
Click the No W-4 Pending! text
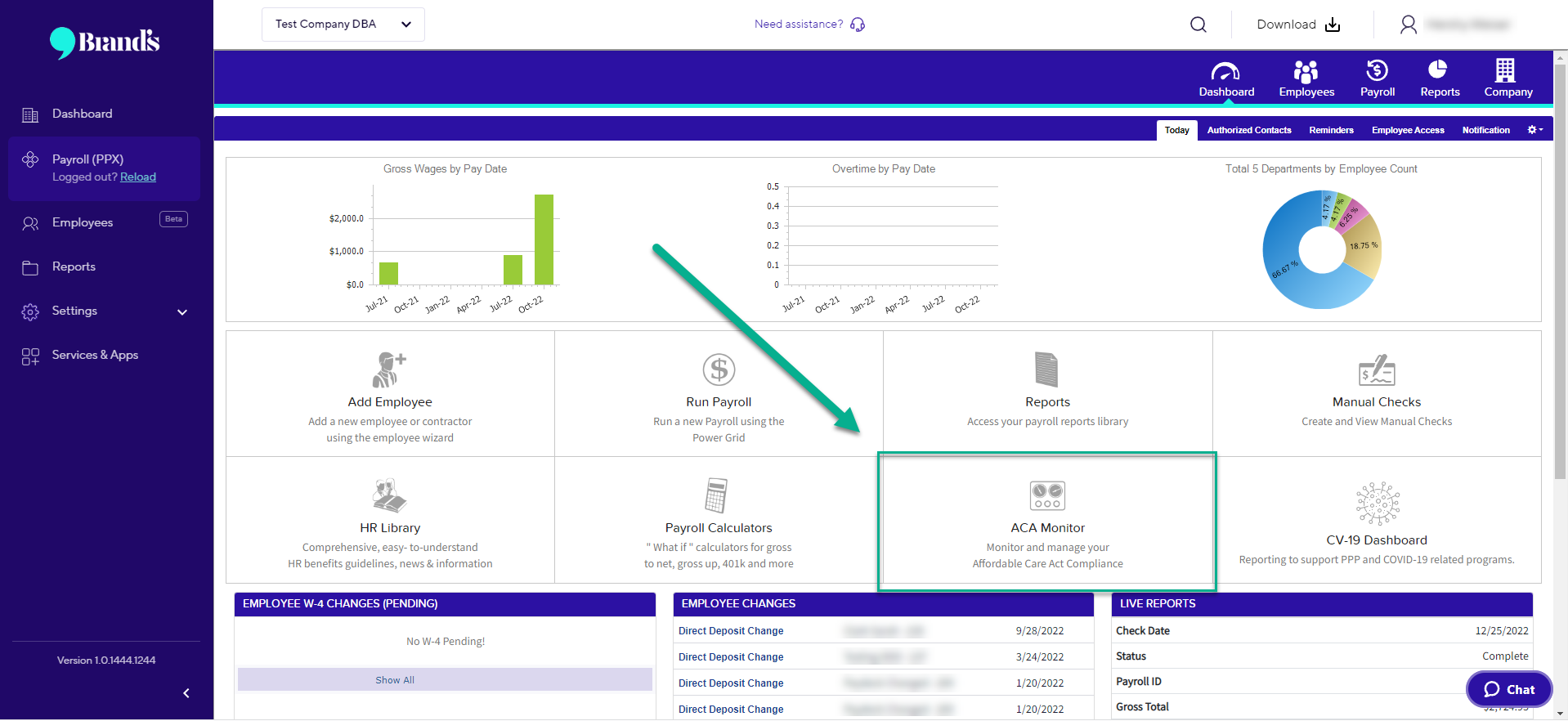[445, 642]
